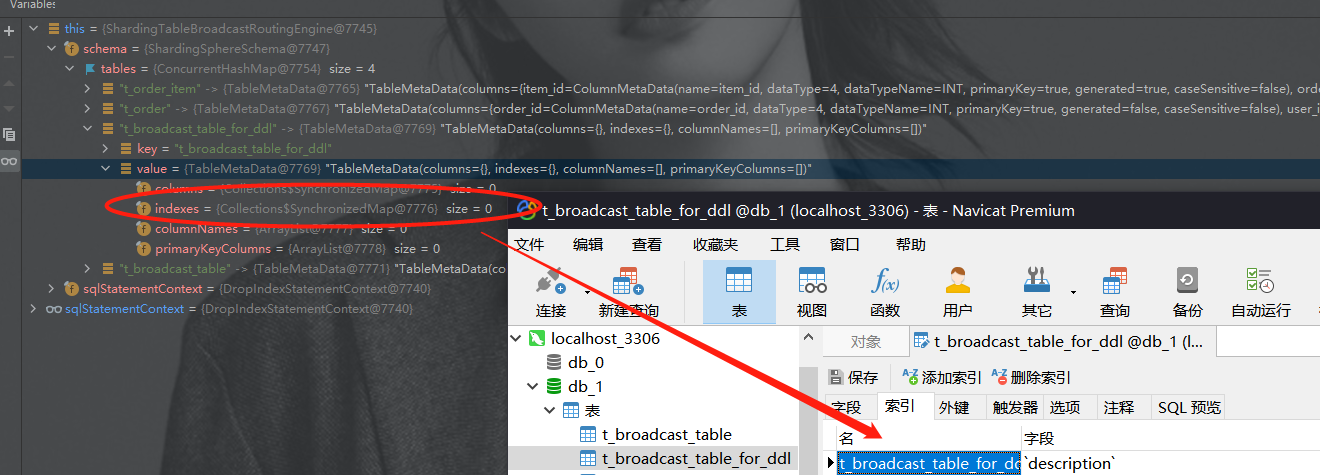Expand the "t_order" map entry

pyautogui.click(x=89, y=108)
